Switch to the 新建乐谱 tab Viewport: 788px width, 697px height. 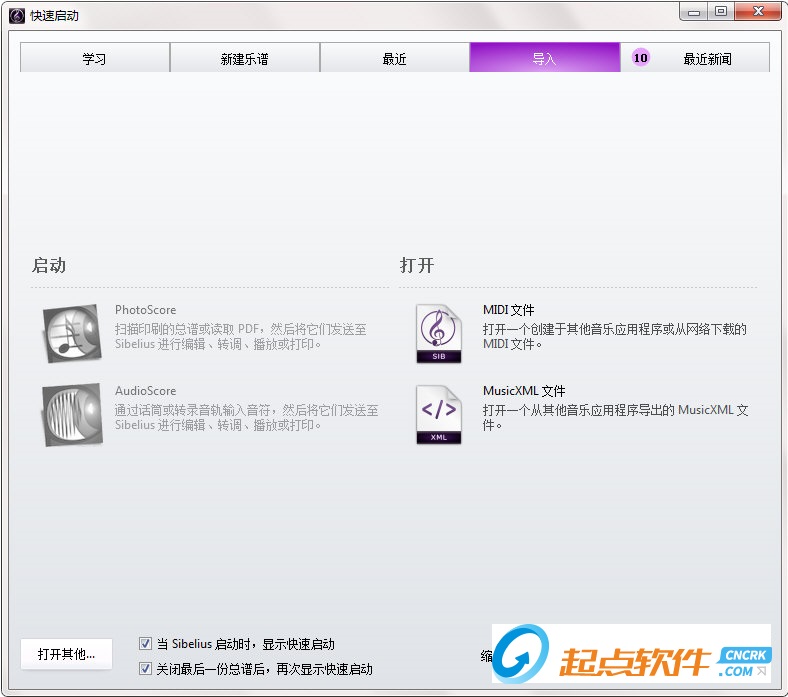coord(245,58)
